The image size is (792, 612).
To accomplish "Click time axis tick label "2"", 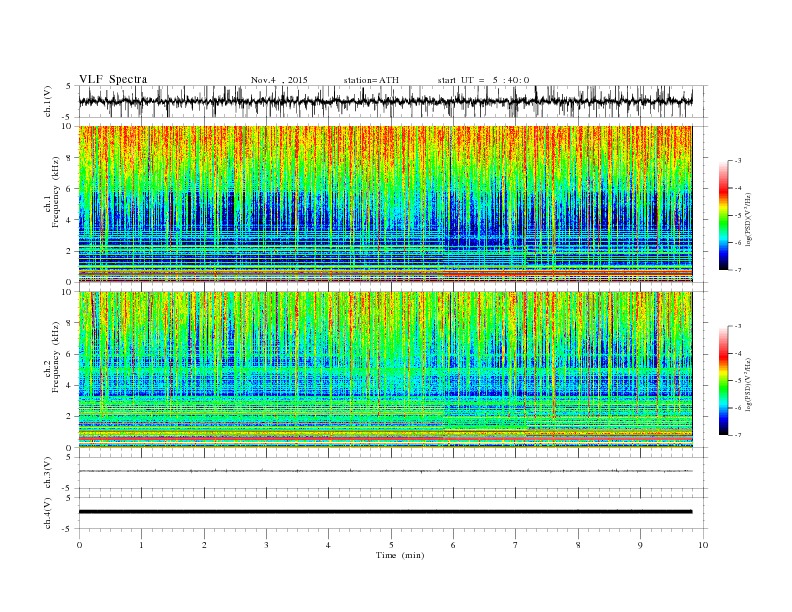I will 204,545.
